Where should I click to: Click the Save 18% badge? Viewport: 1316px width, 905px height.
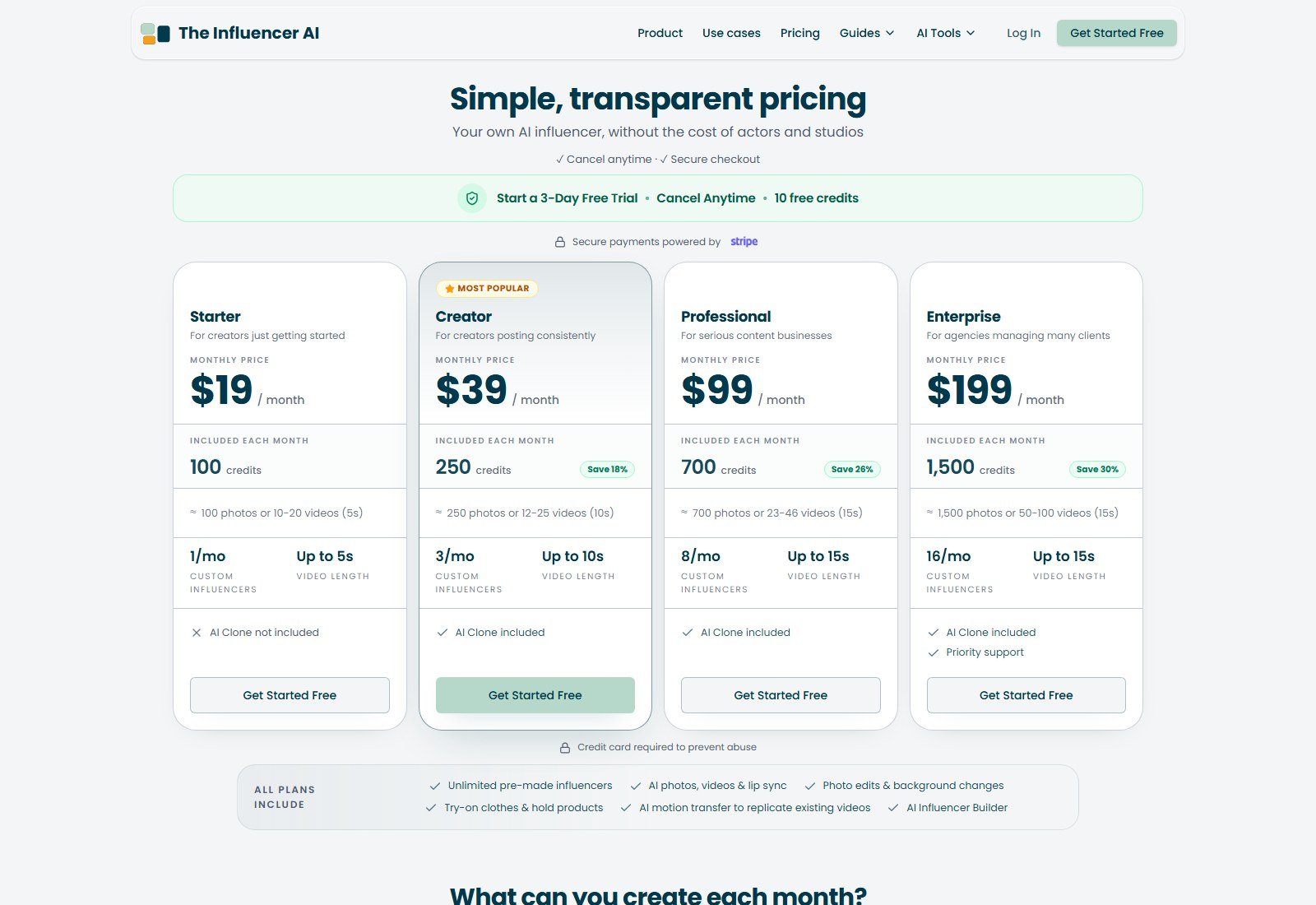pos(607,469)
